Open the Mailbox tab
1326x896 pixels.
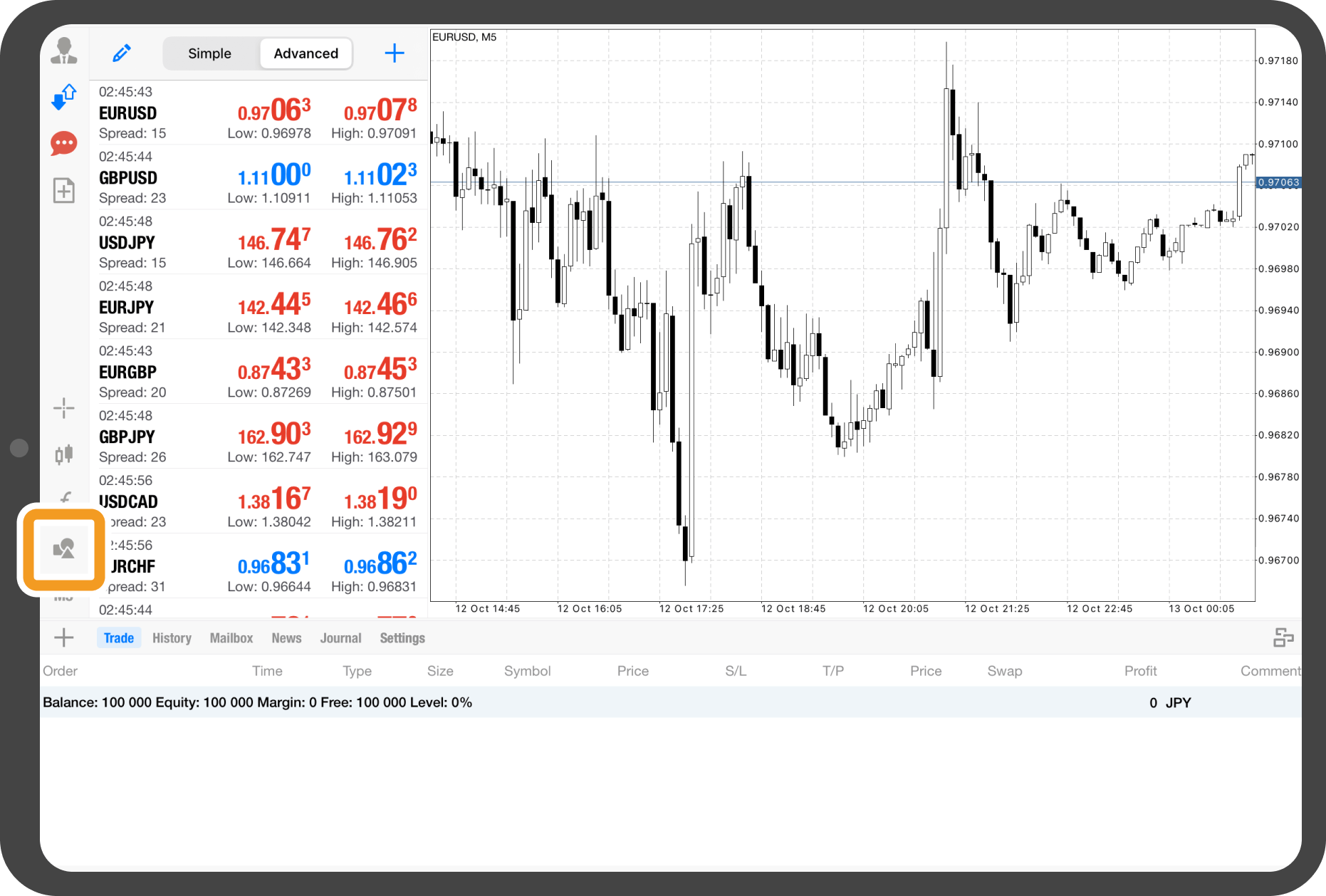click(231, 638)
